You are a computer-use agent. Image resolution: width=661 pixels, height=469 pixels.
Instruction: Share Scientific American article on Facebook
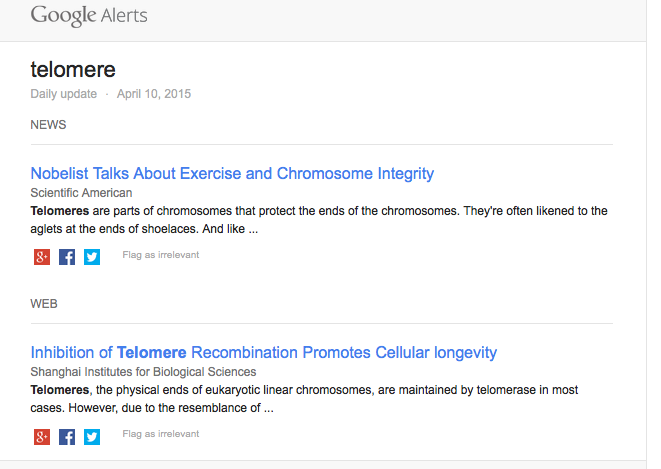tap(67, 257)
